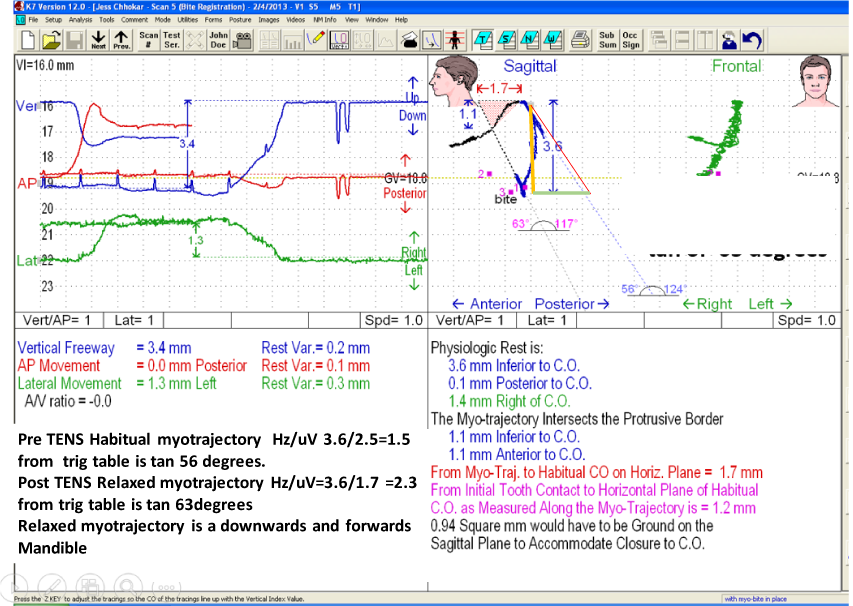Click the blue undo arrow icon

751,41
